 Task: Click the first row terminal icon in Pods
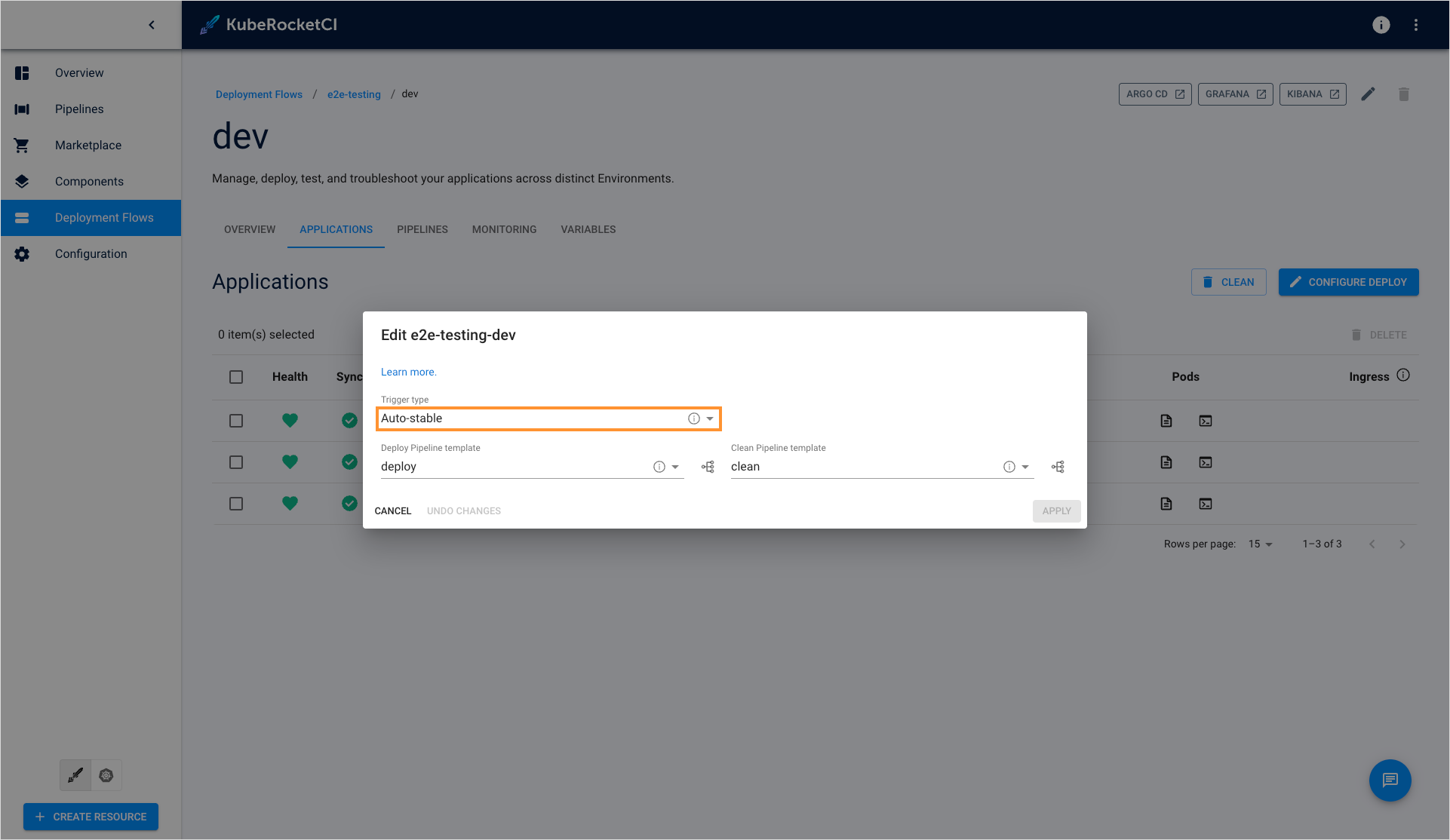click(1205, 421)
